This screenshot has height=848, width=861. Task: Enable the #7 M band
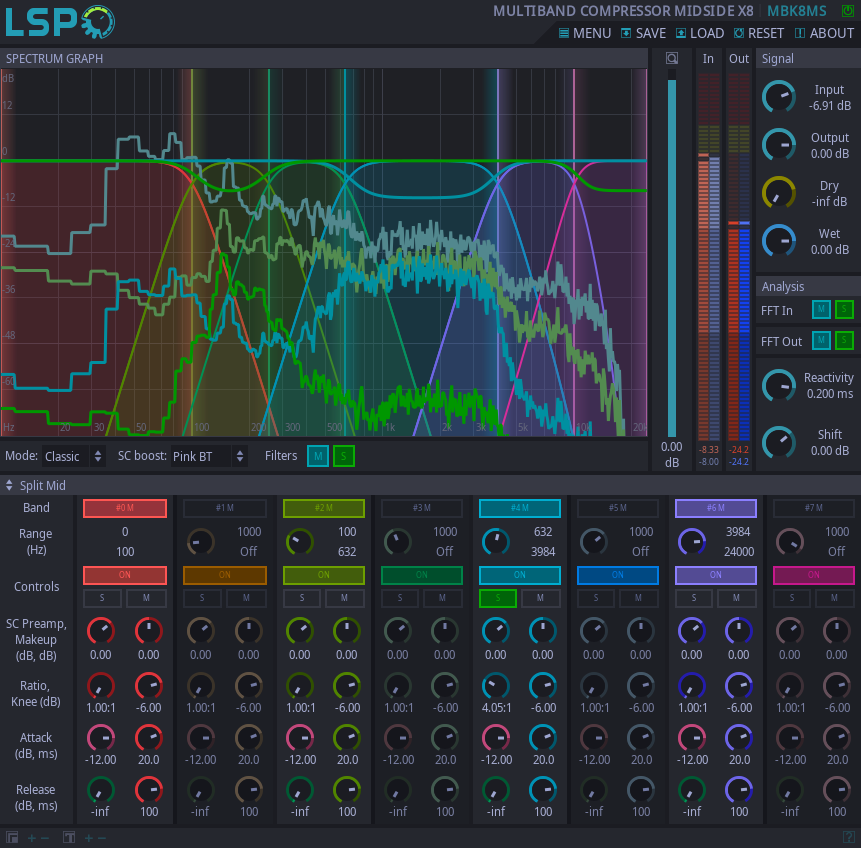(814, 508)
